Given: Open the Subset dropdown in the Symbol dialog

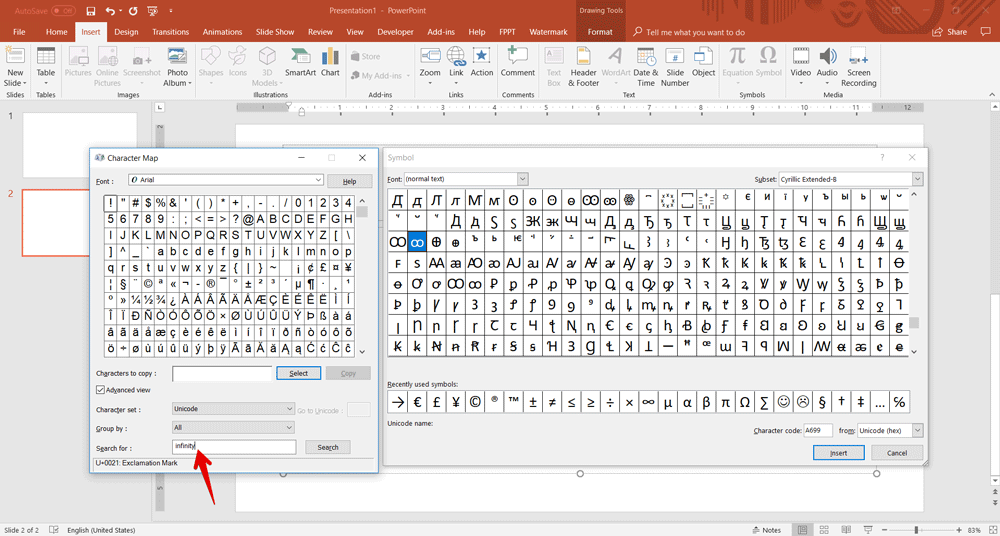Looking at the screenshot, I should point(917,179).
